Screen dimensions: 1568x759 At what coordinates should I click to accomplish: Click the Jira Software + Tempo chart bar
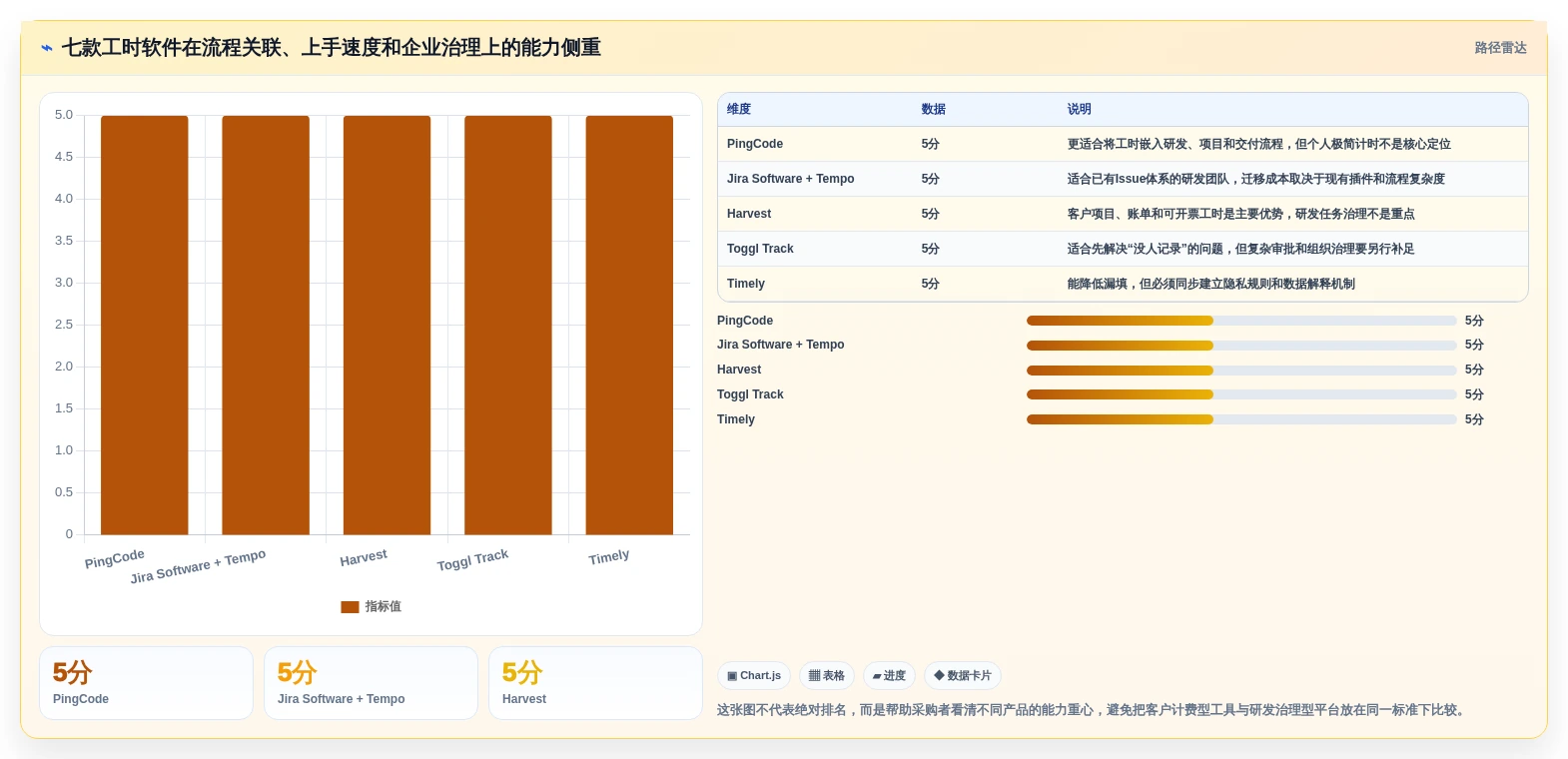click(266, 326)
